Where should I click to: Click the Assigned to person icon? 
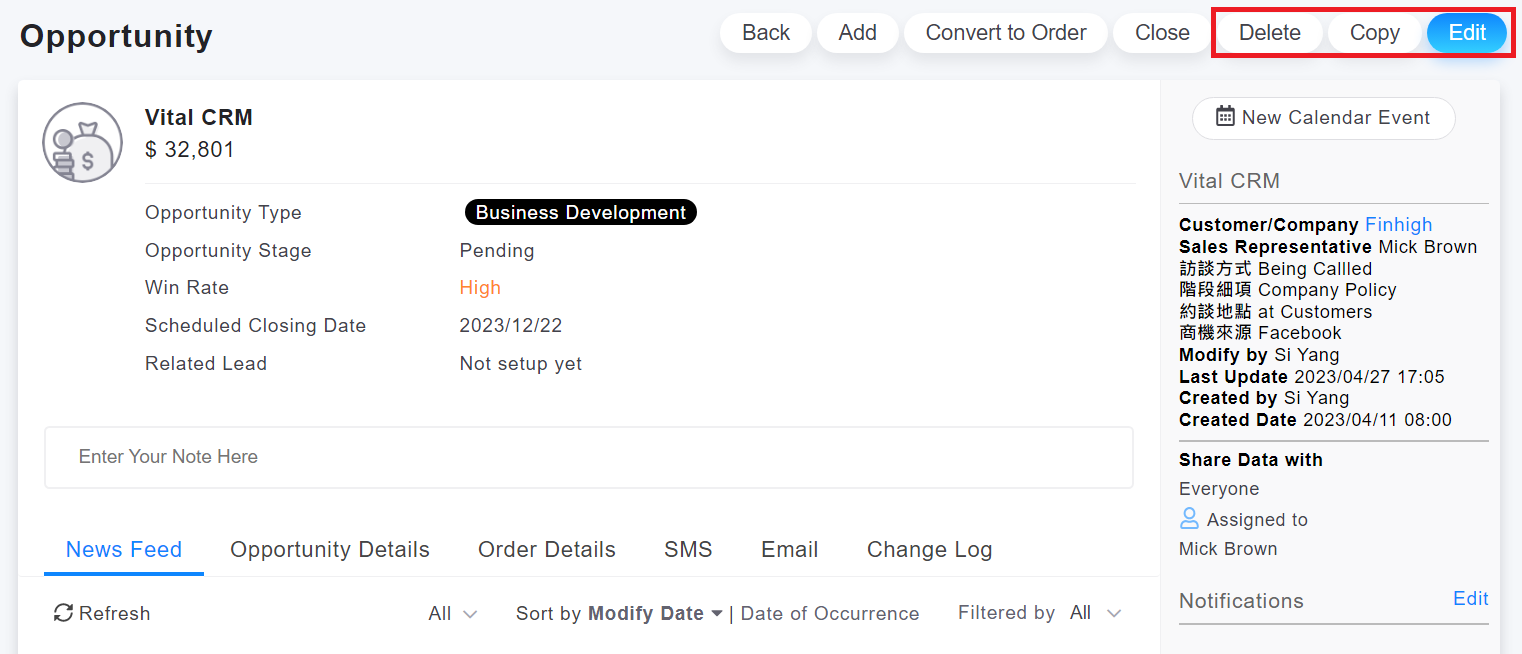[1189, 519]
